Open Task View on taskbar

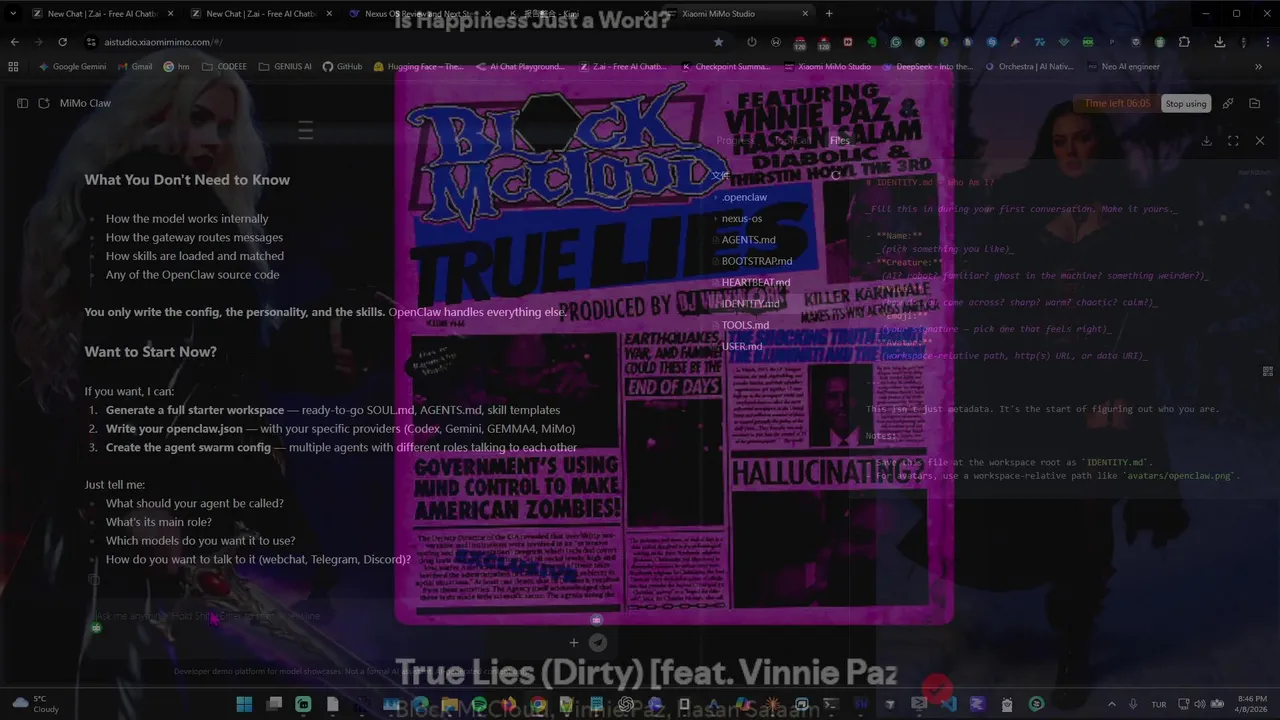[274, 704]
